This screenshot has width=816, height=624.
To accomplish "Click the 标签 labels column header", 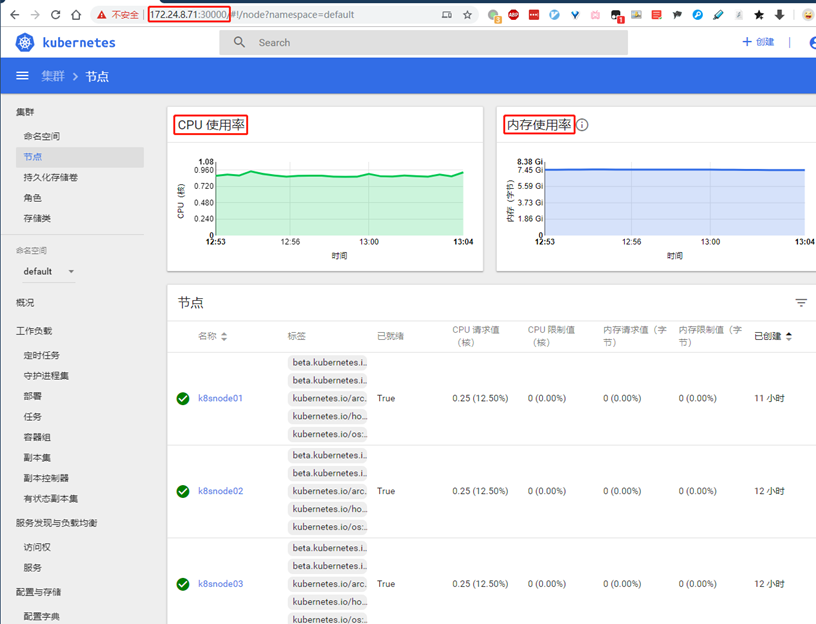I will coord(297,336).
